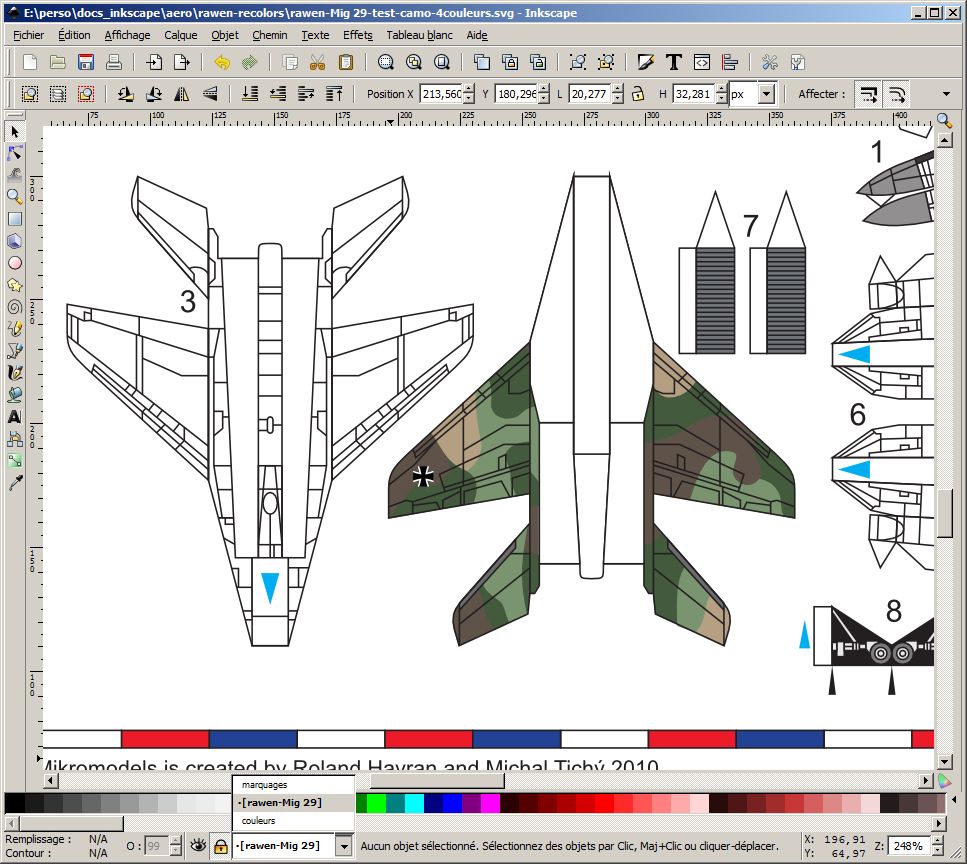Open Align and Distribute dialog icon
This screenshot has width=967, height=864.
730,62
